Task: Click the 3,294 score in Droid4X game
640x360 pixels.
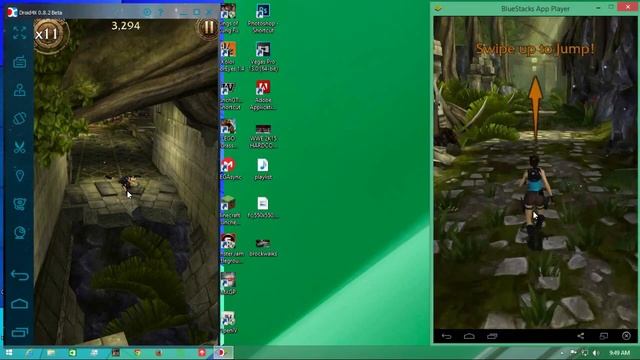Action: [x=126, y=26]
